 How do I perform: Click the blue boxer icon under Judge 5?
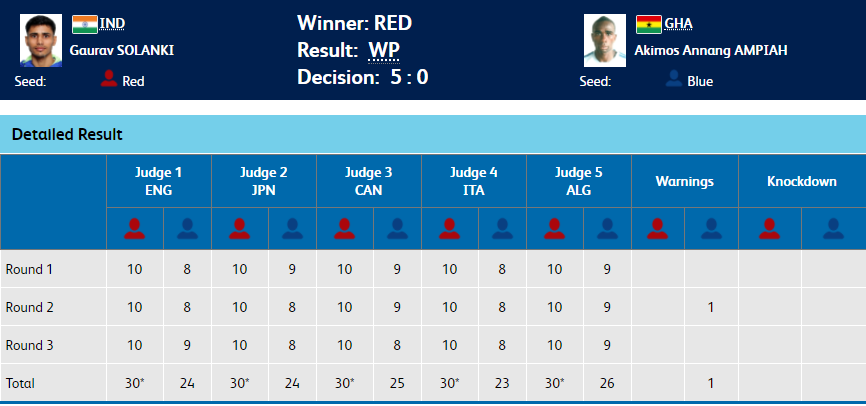[x=605, y=228]
